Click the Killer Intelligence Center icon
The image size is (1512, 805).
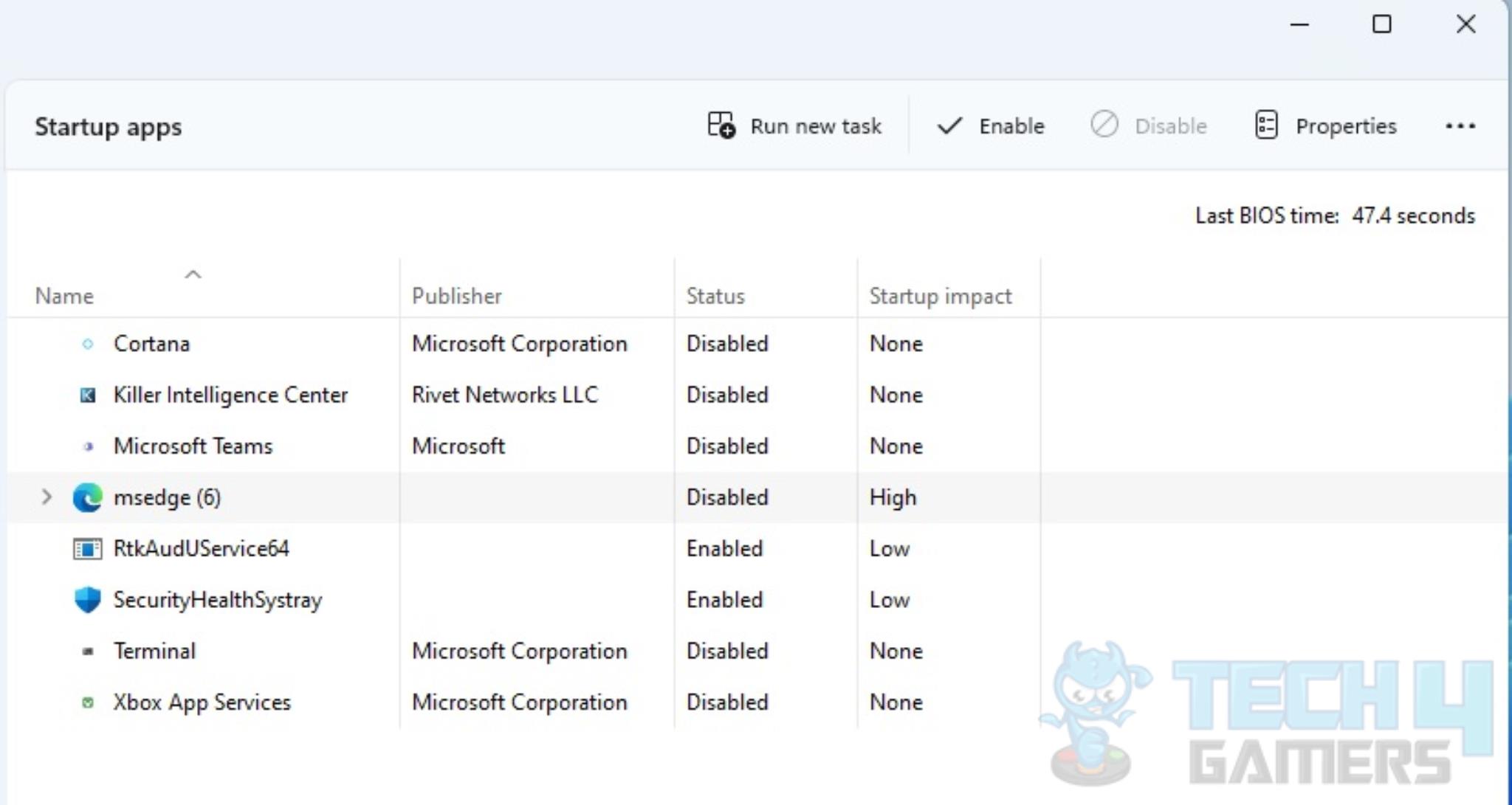click(87, 395)
